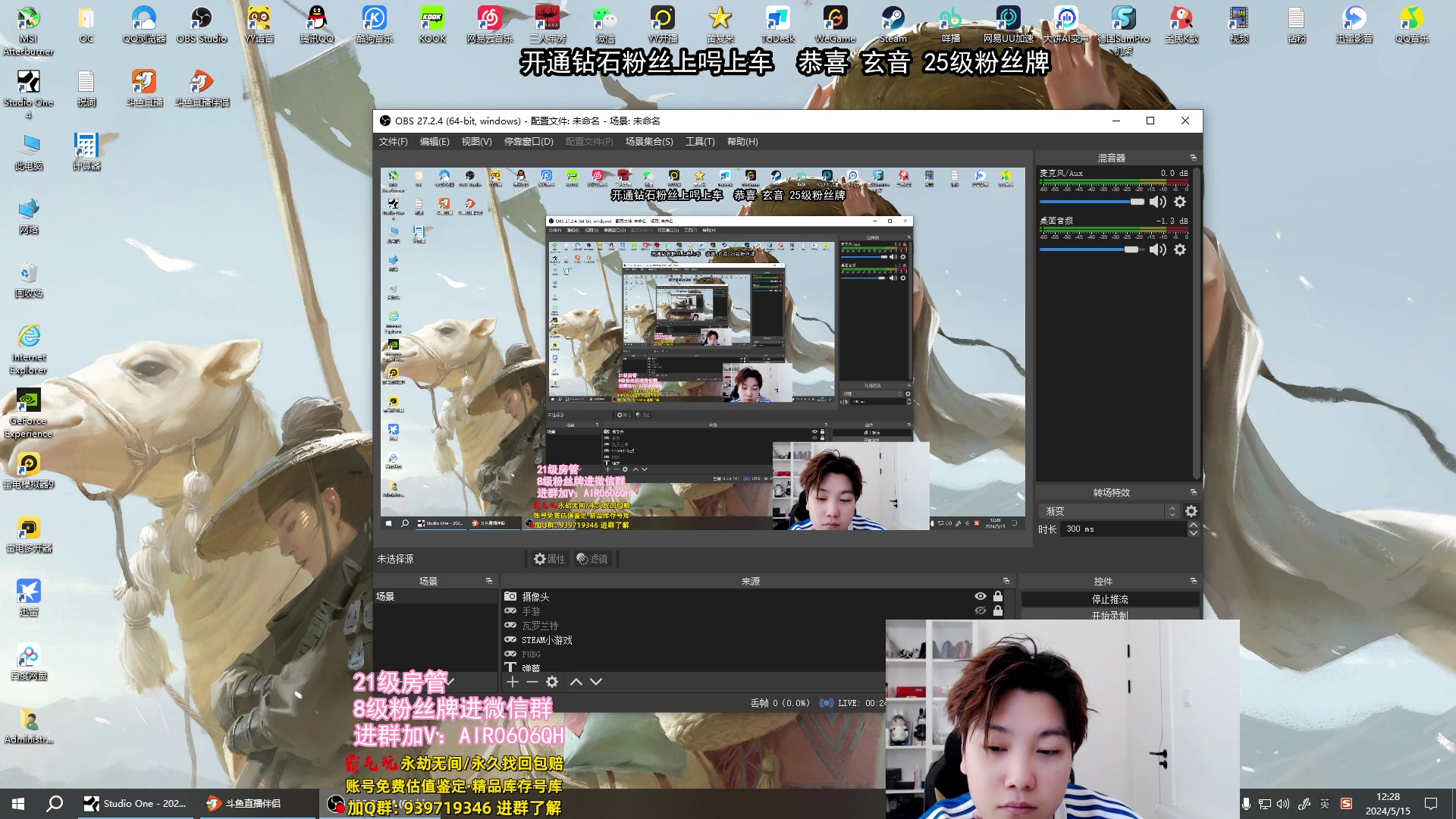The height and width of the screenshot is (819, 1456).
Task: Select the 场景 scene in scenes list
Action: point(435,597)
